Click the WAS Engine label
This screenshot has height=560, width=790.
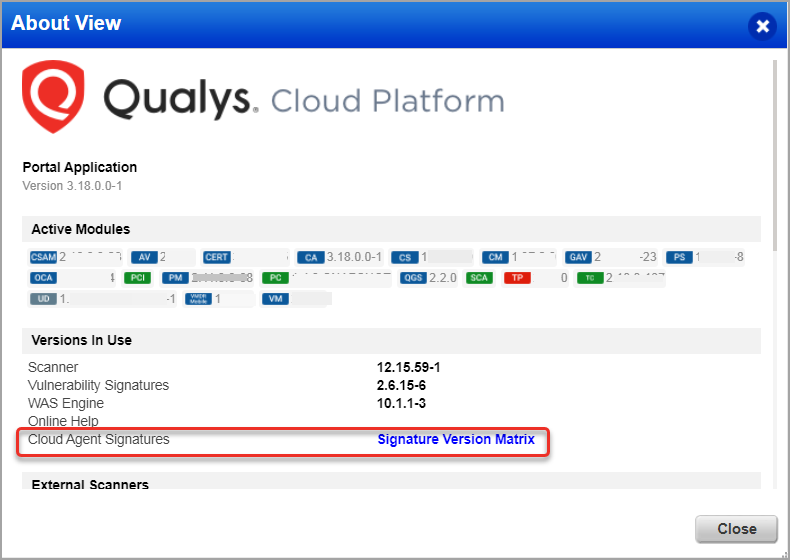pyautogui.click(x=65, y=404)
